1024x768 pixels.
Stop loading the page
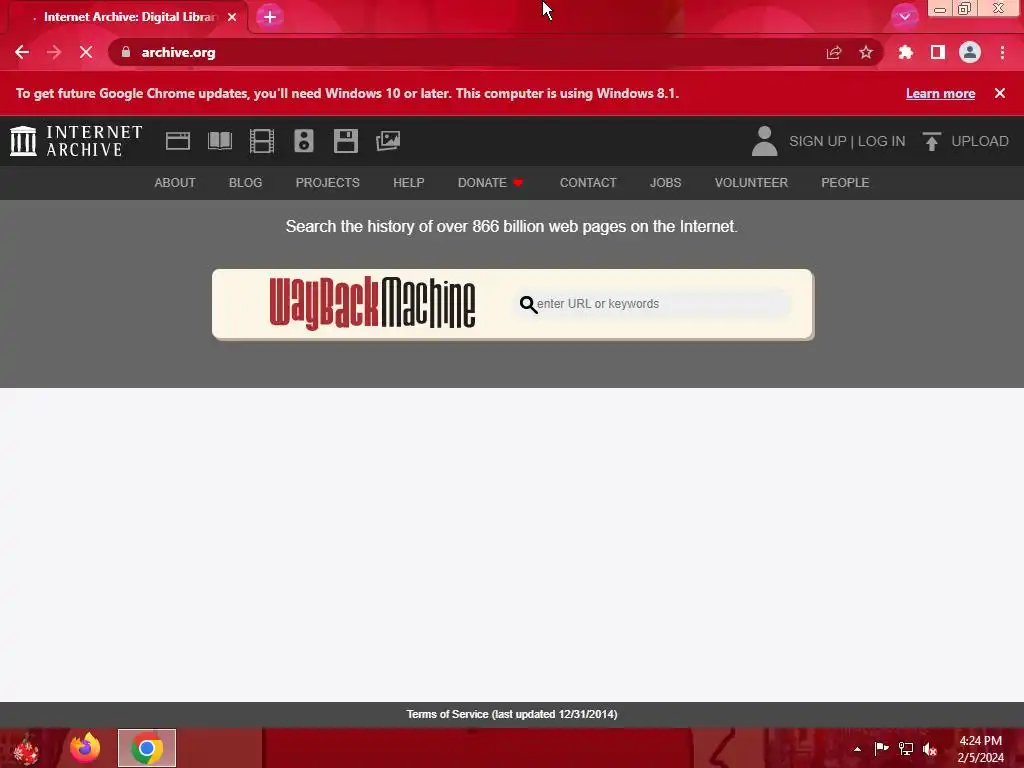pos(86,52)
